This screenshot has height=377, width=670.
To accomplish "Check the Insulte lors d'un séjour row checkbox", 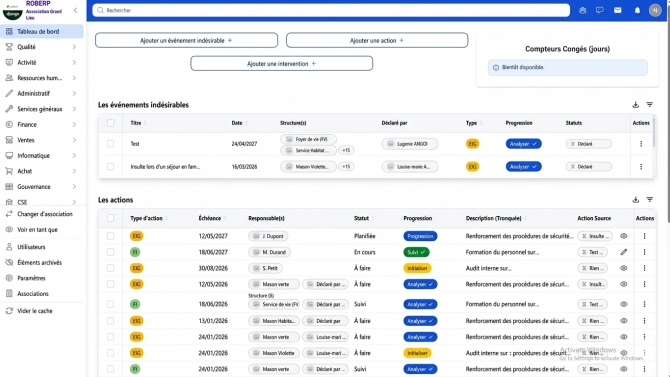I will (110, 167).
